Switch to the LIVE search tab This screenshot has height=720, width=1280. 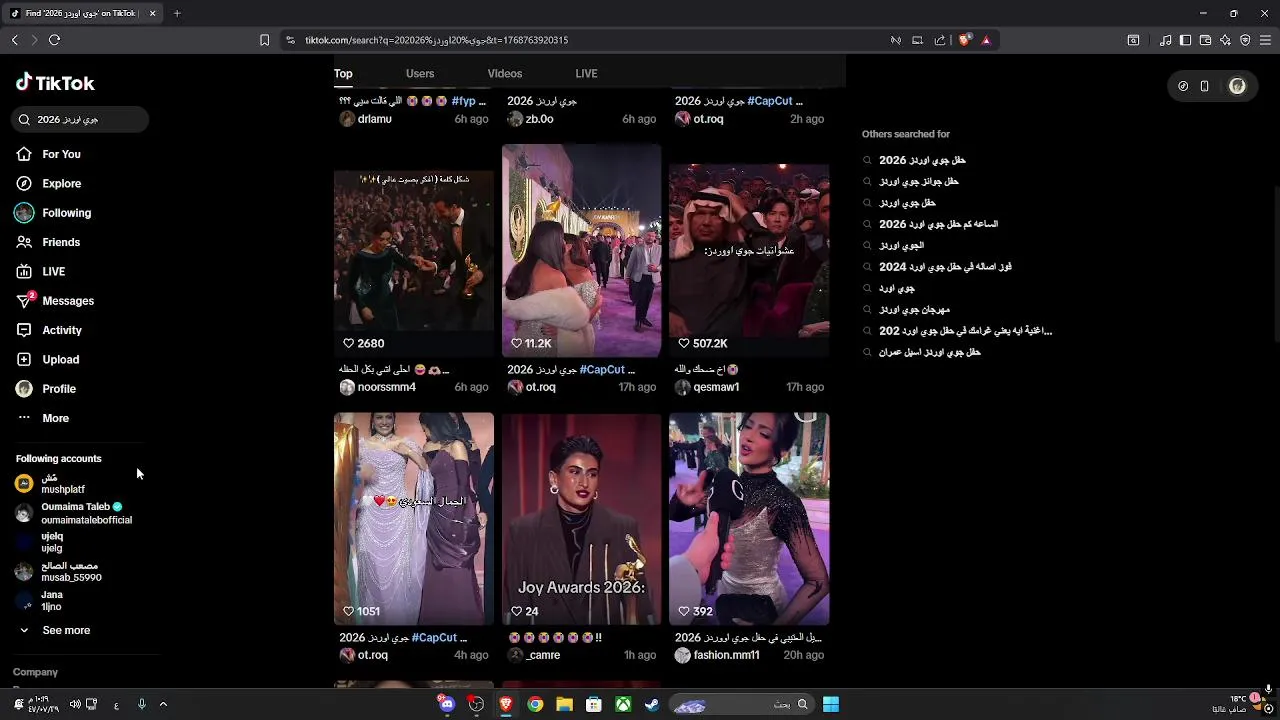coord(586,73)
